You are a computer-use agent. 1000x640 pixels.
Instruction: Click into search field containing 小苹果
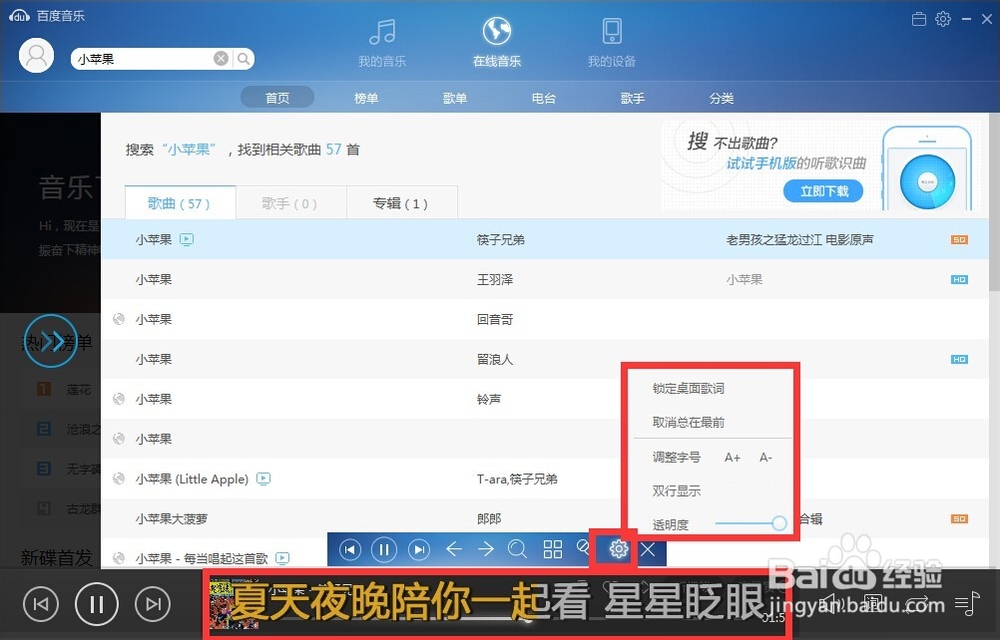pos(143,59)
